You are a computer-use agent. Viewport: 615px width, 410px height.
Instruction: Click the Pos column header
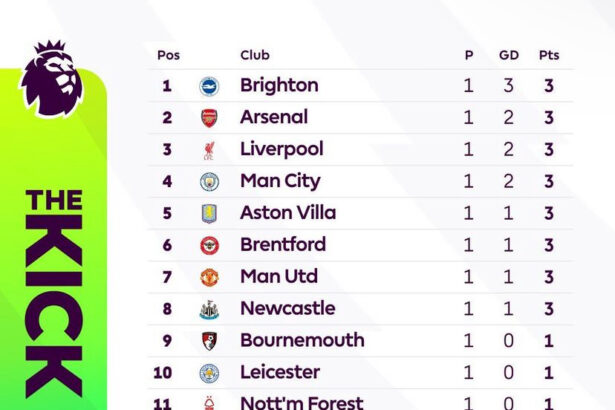pyautogui.click(x=168, y=55)
